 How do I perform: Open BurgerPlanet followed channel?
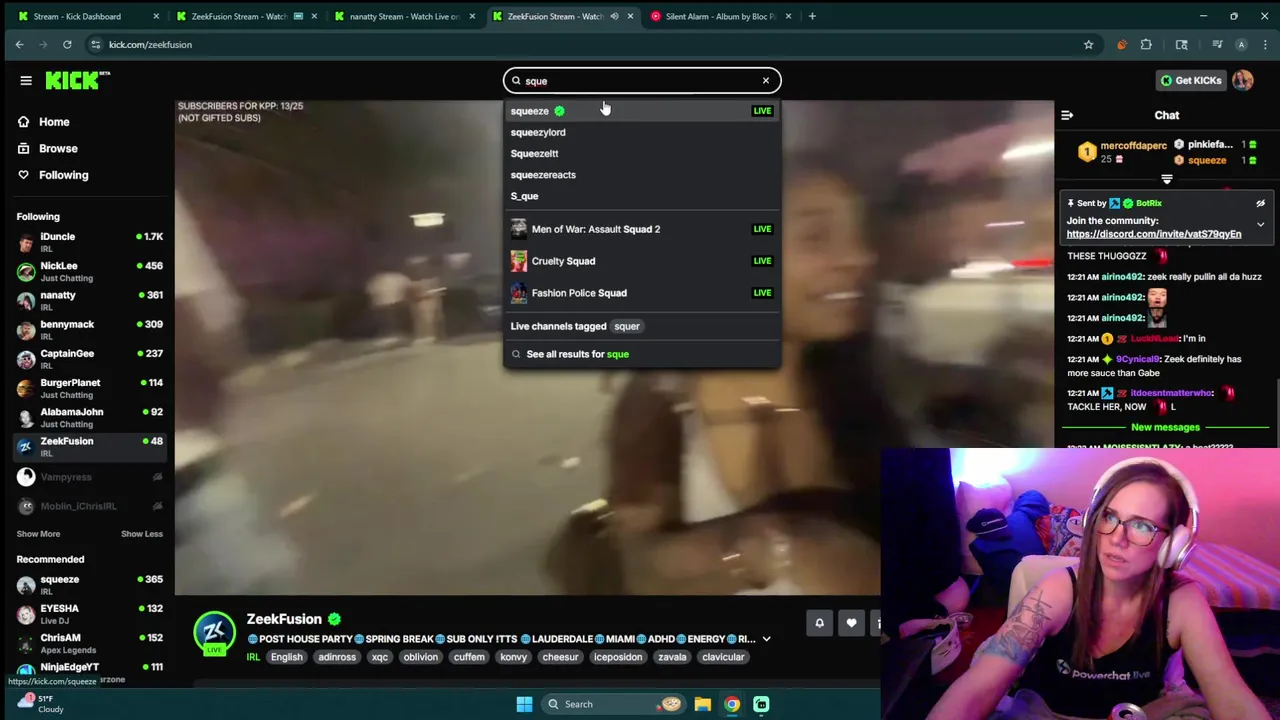[88, 388]
